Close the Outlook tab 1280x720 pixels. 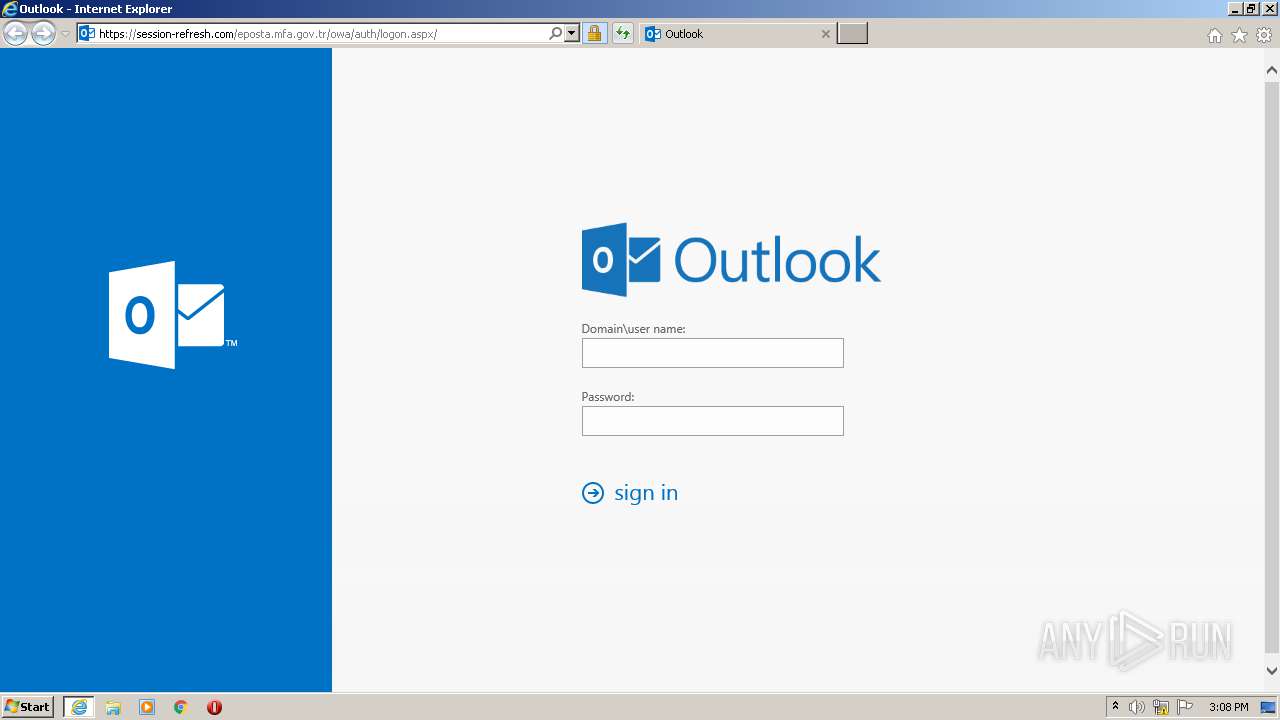click(826, 34)
